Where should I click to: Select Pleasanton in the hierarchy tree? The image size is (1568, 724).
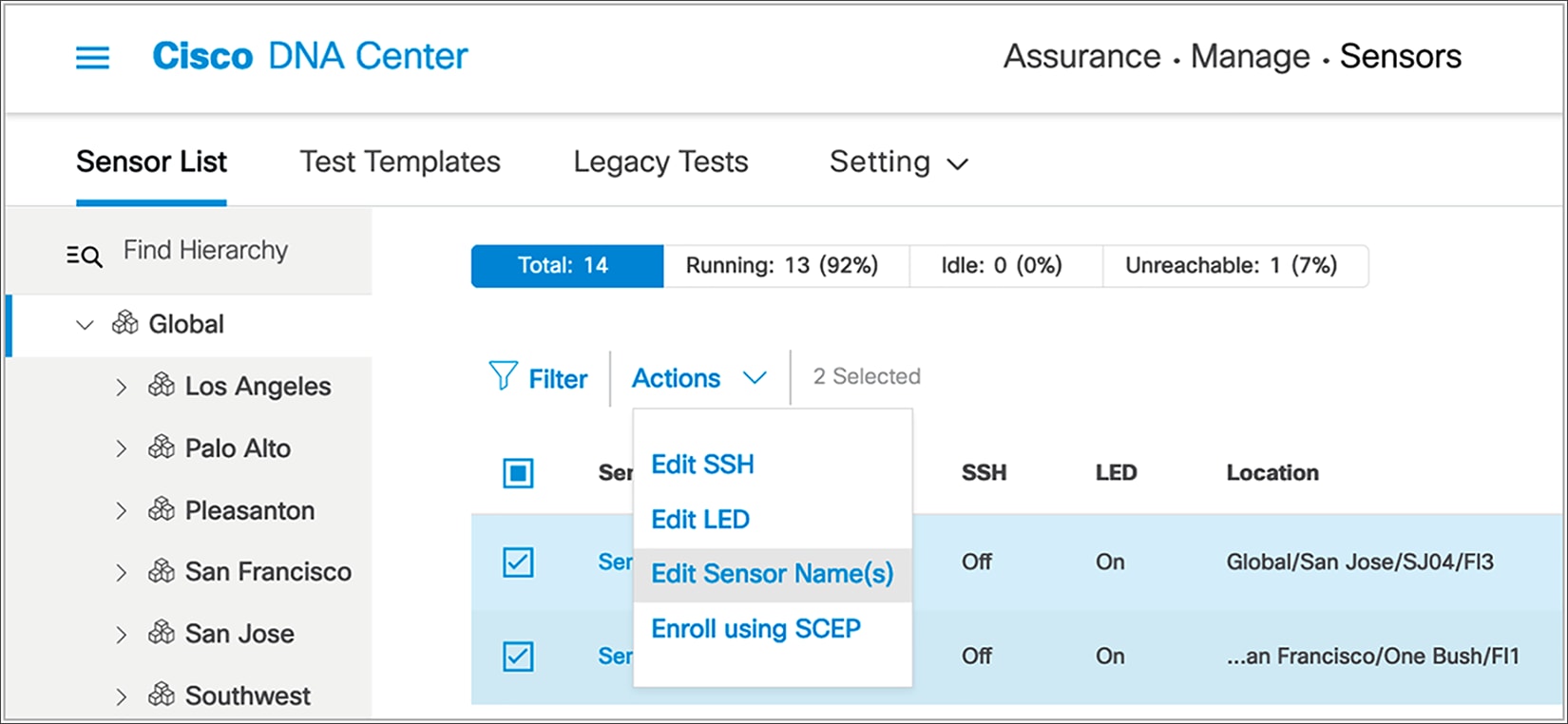[249, 511]
